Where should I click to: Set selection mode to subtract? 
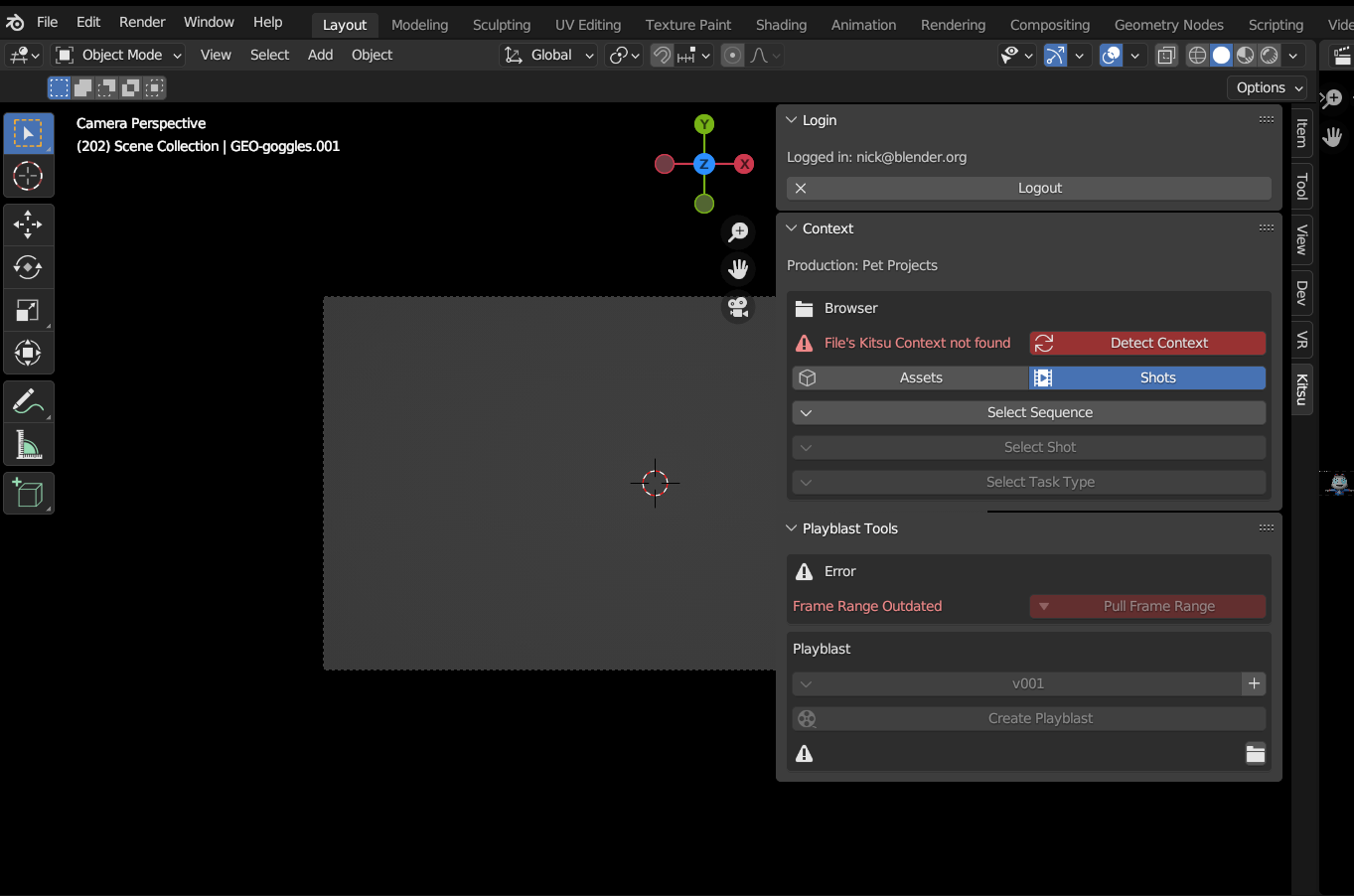(x=107, y=88)
